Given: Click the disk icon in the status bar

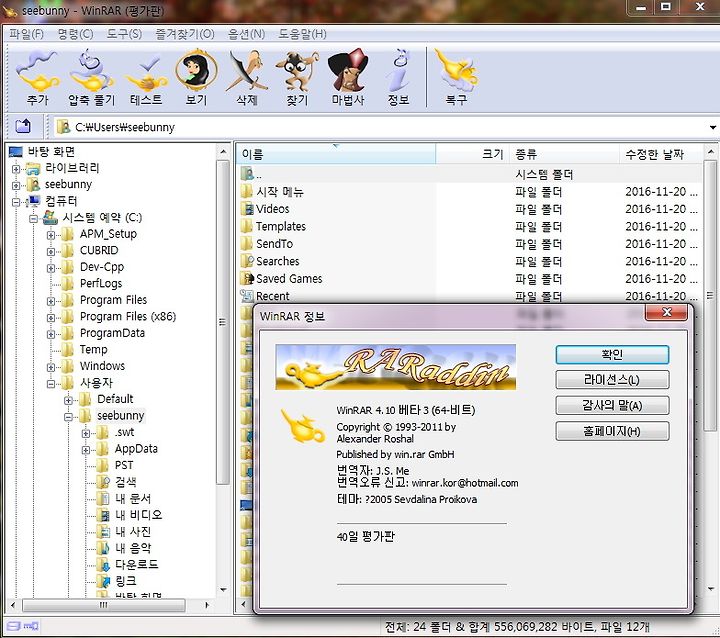Looking at the screenshot, I should point(14,626).
